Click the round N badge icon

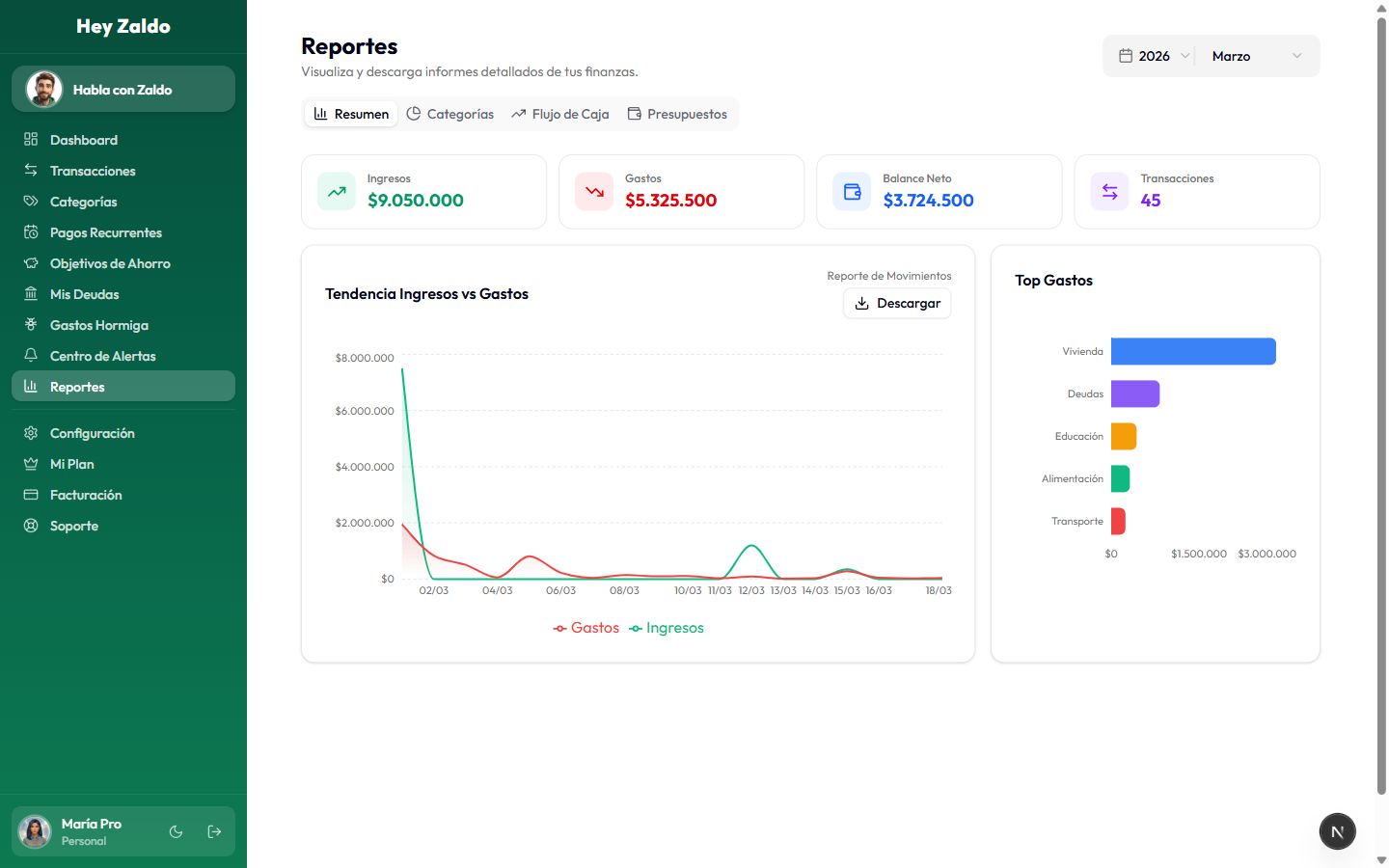tap(1337, 831)
